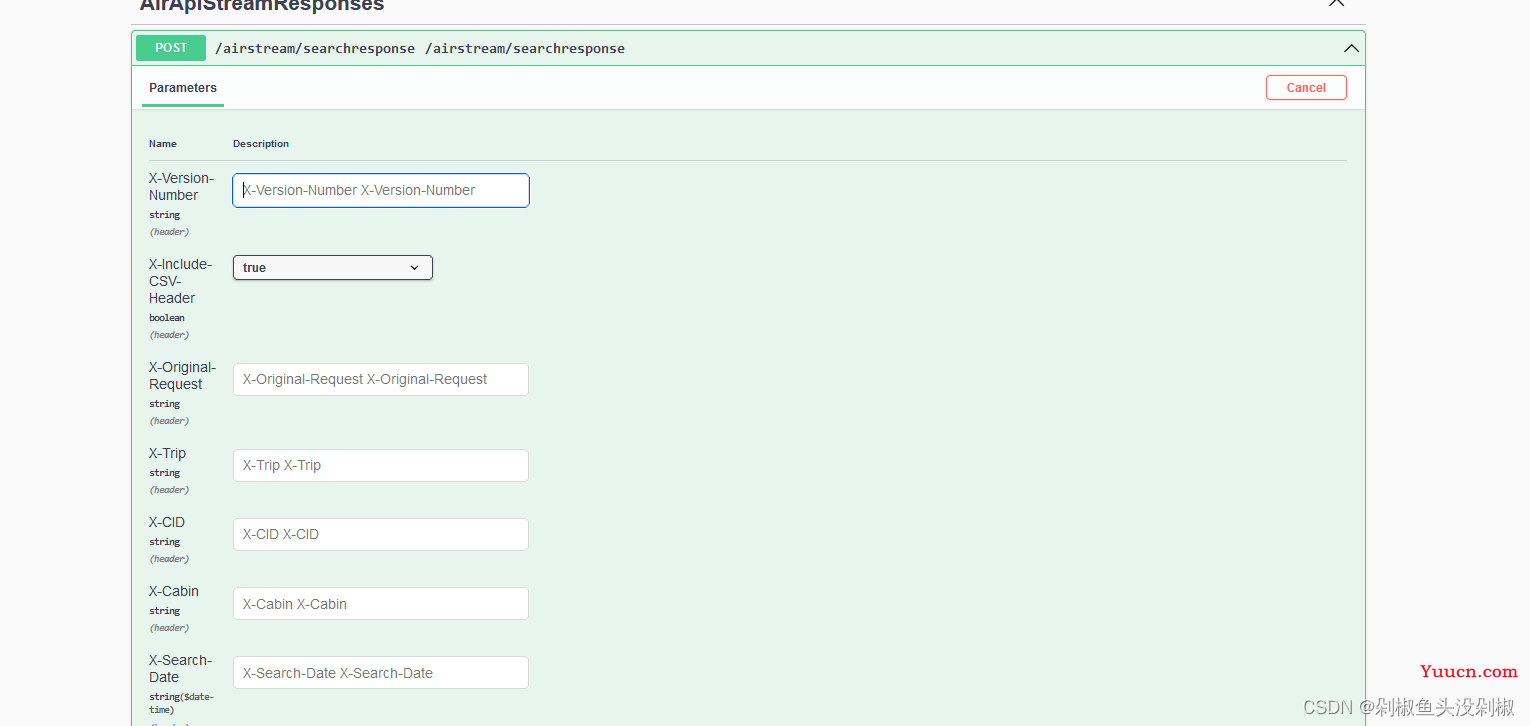
Task: Select the Parameters tab
Action: coord(183,88)
